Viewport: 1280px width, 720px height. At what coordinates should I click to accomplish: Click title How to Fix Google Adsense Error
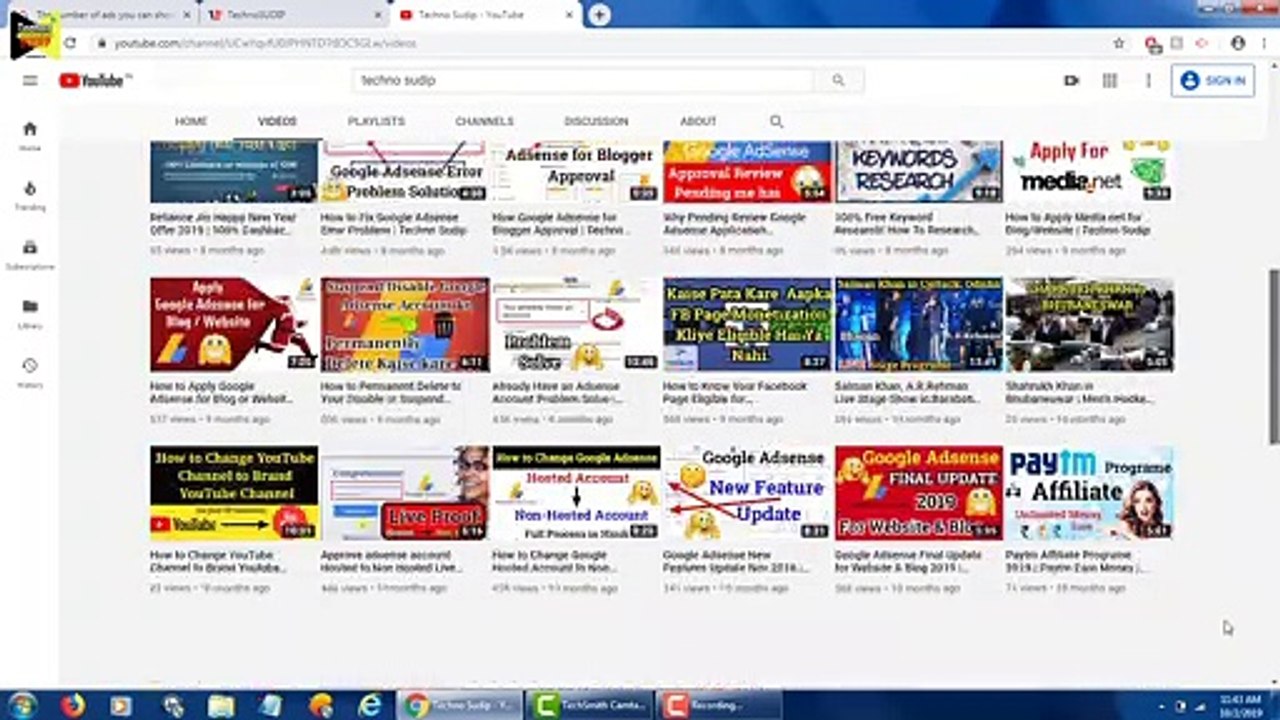(x=393, y=223)
